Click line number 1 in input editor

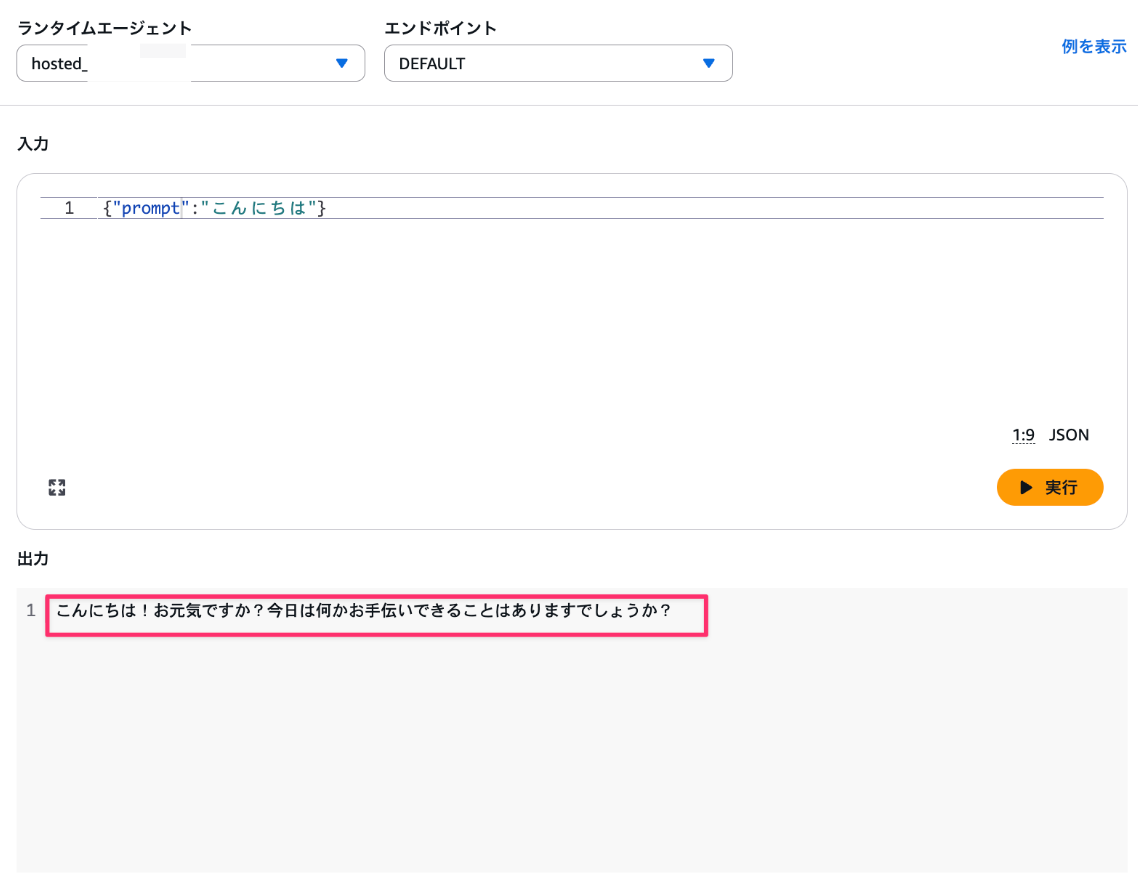pyautogui.click(x=69, y=208)
